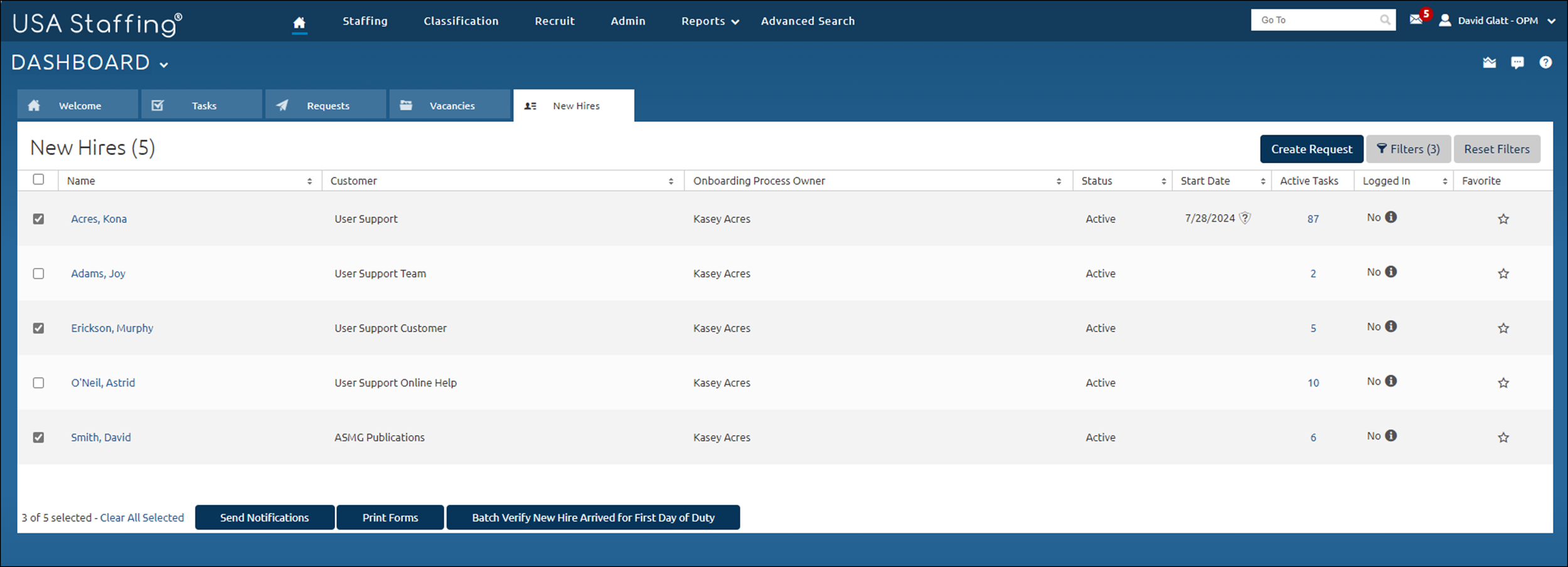This screenshot has height=567, width=1568.
Task: Click the Clear All Selected link
Action: pyautogui.click(x=141, y=517)
